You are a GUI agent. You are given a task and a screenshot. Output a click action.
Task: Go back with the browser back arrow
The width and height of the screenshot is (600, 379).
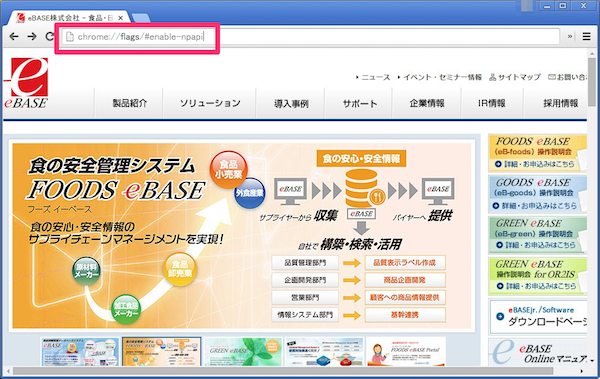pos(14,36)
